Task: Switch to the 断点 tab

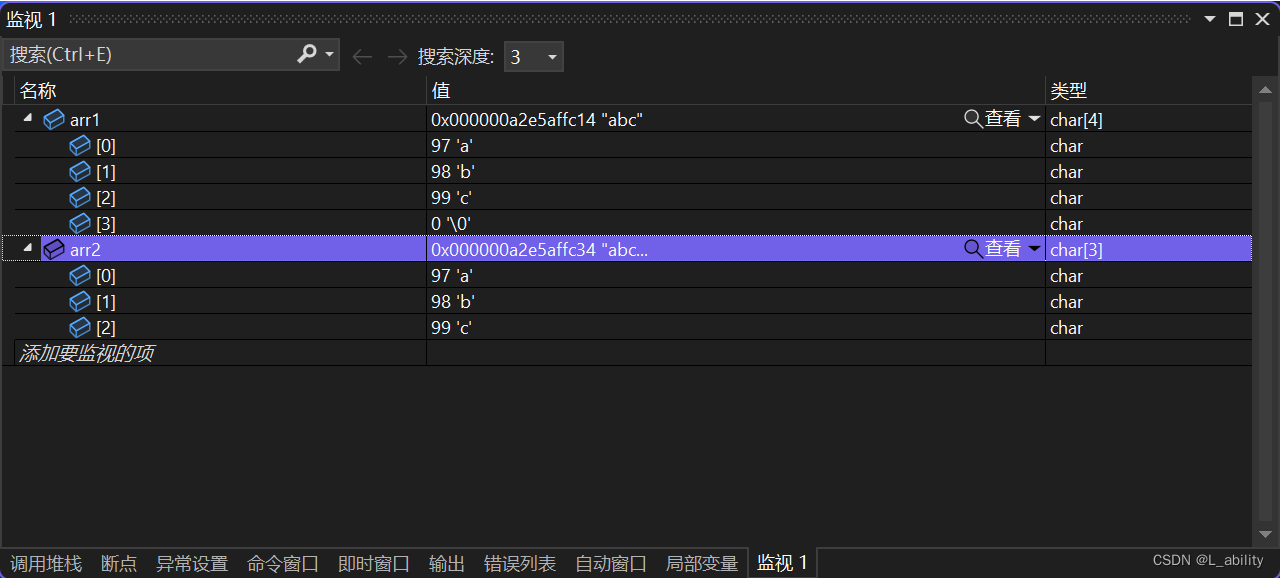Action: 119,563
